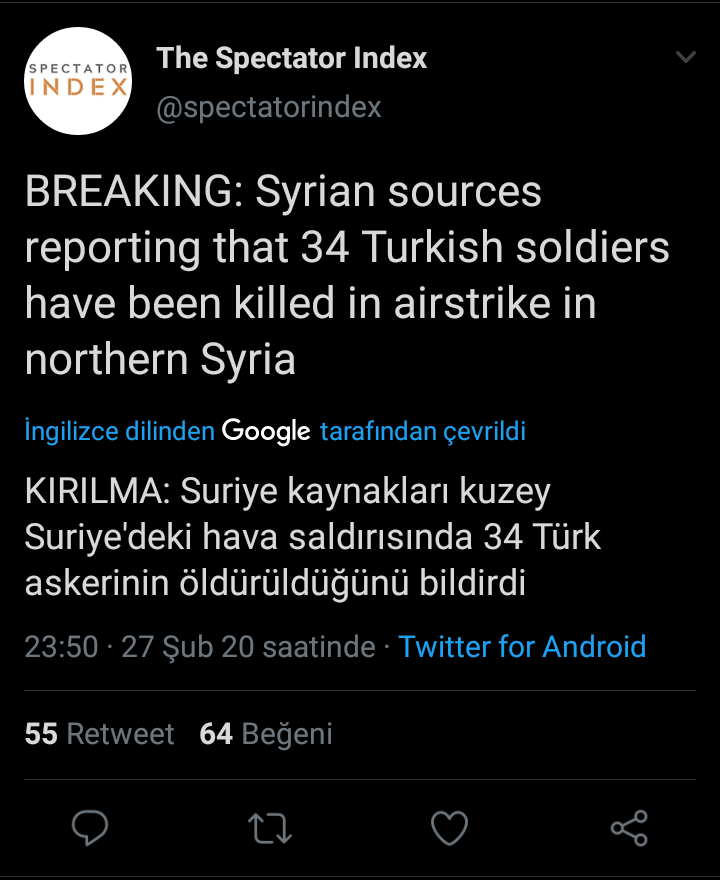
Task: Select the word KIRILMA in the translation
Action: pyautogui.click(x=92, y=492)
